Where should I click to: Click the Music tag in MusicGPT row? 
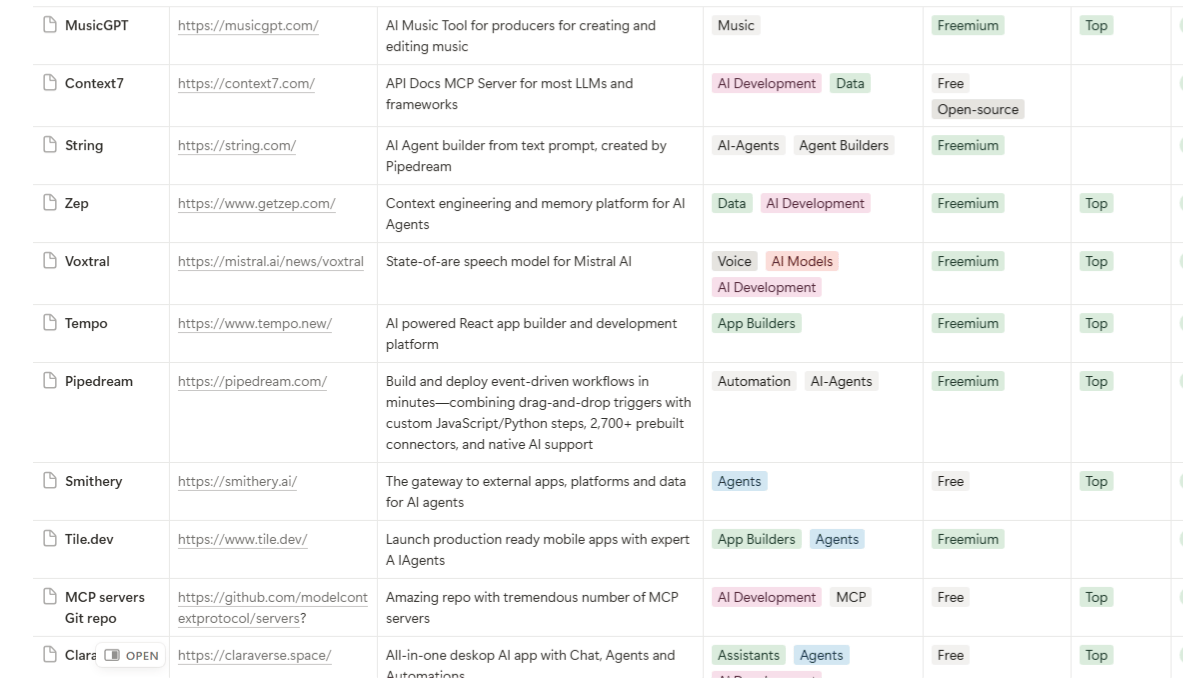pos(736,26)
